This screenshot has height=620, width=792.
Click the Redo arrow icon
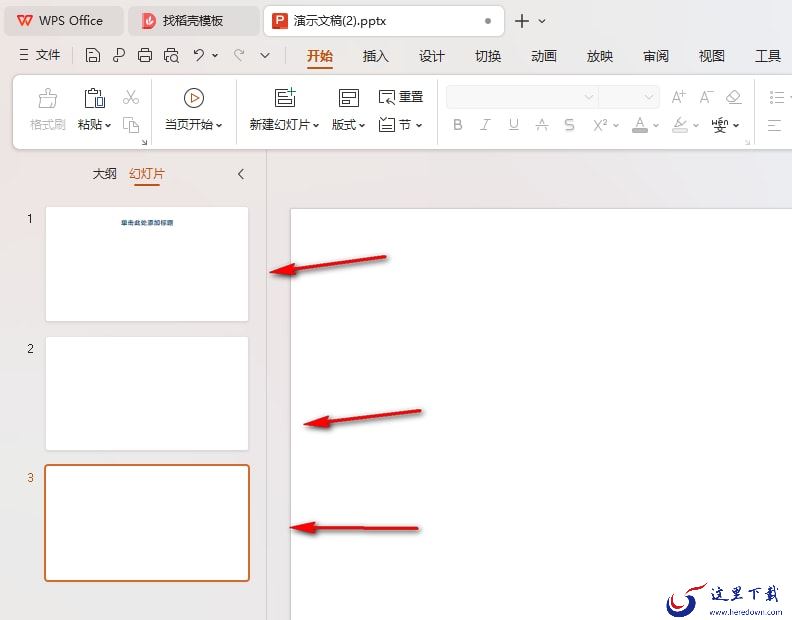239,55
